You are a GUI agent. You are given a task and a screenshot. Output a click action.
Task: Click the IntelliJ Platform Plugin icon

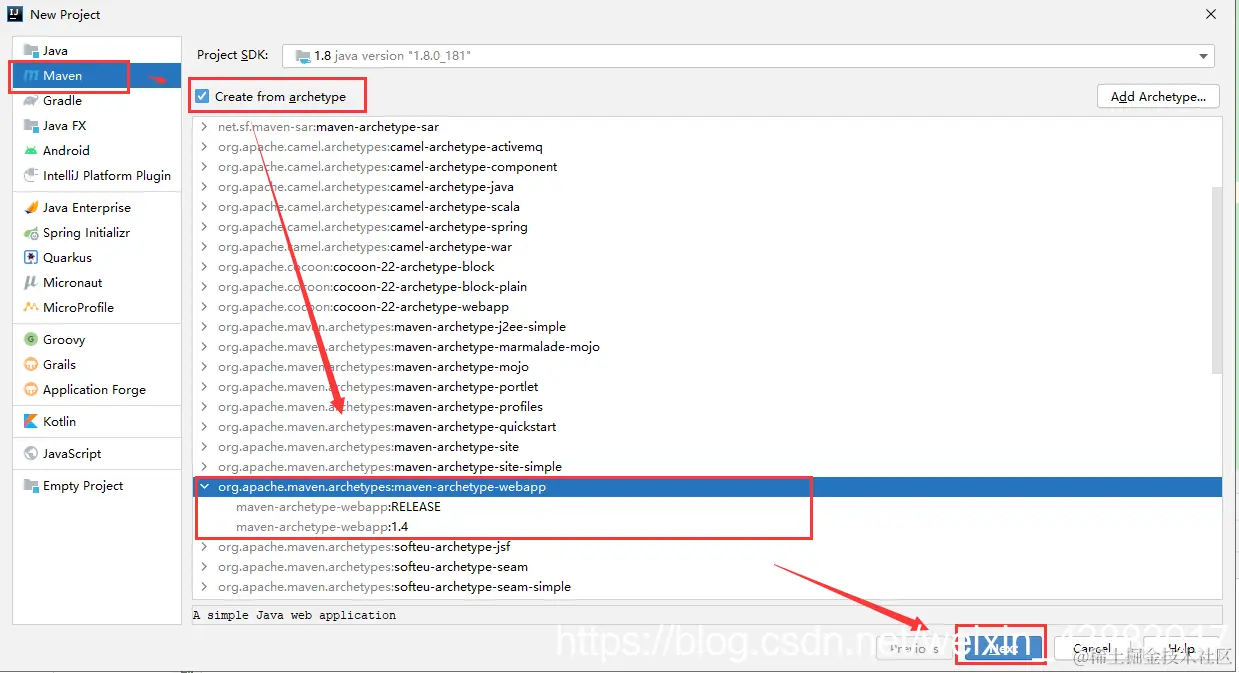(x=31, y=176)
